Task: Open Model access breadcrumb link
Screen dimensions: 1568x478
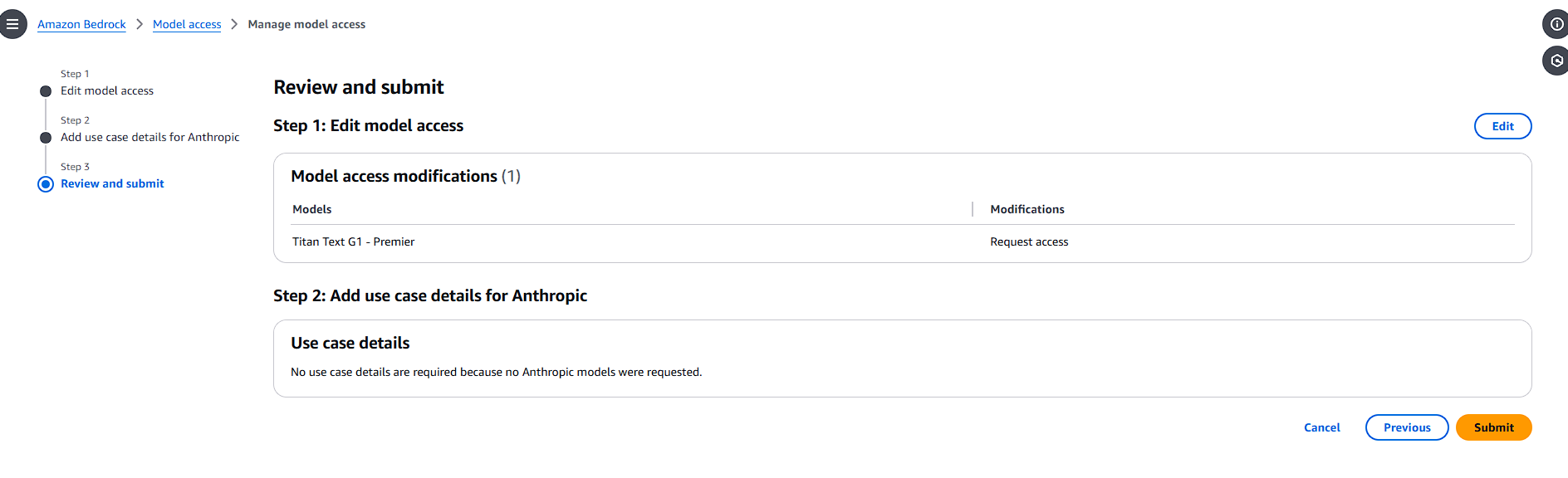Action: tap(187, 24)
